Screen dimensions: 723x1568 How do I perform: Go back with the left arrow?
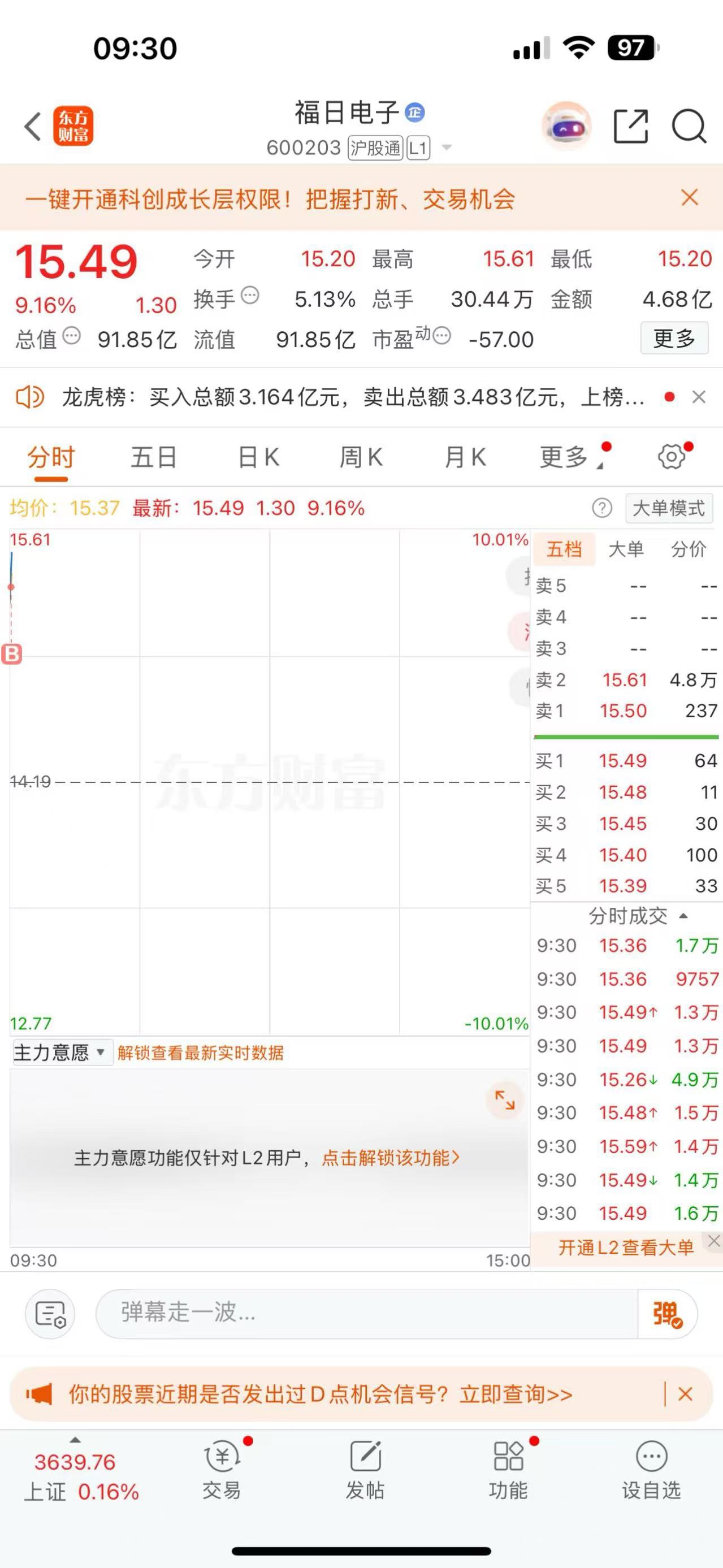[x=33, y=127]
